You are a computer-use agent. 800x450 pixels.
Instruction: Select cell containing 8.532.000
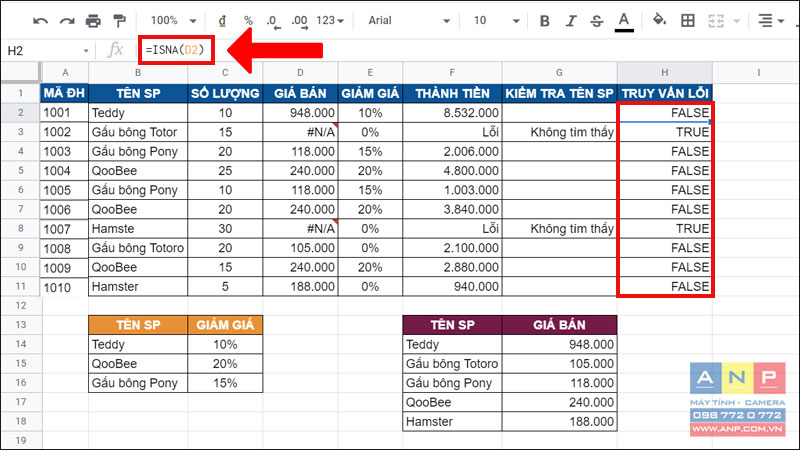452,113
